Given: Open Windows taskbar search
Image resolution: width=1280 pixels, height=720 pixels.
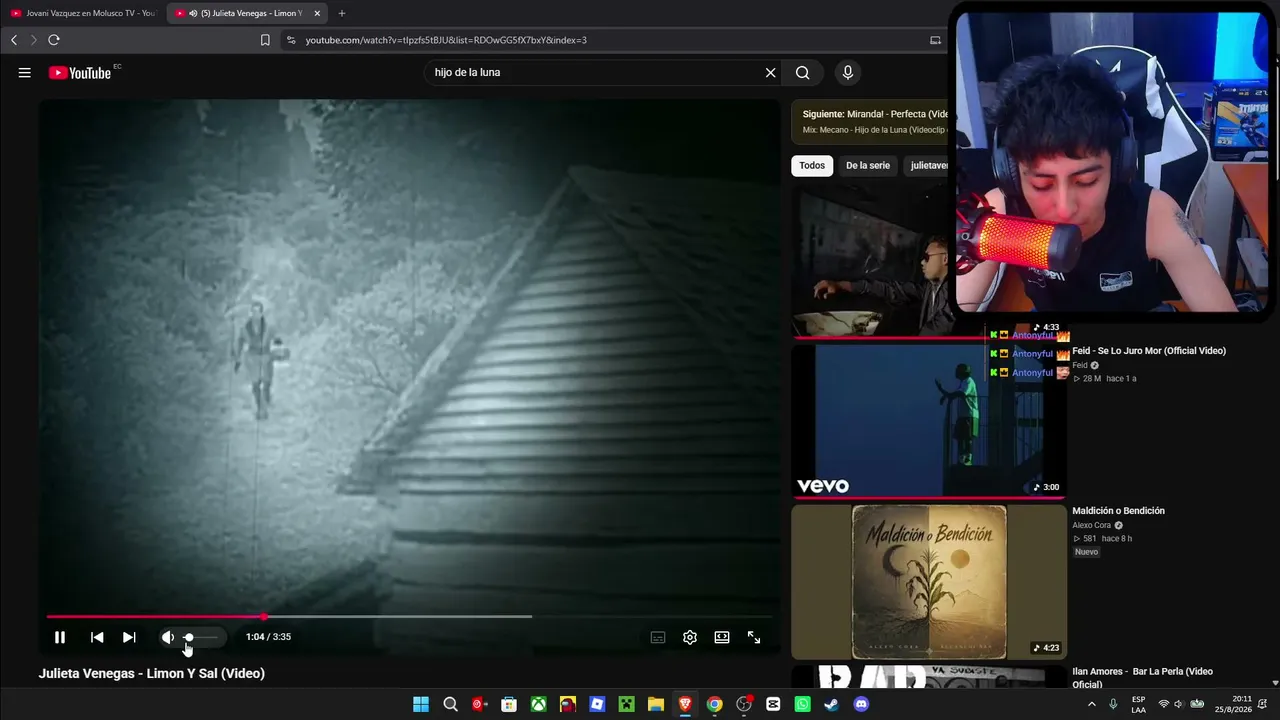Looking at the screenshot, I should click(x=450, y=704).
